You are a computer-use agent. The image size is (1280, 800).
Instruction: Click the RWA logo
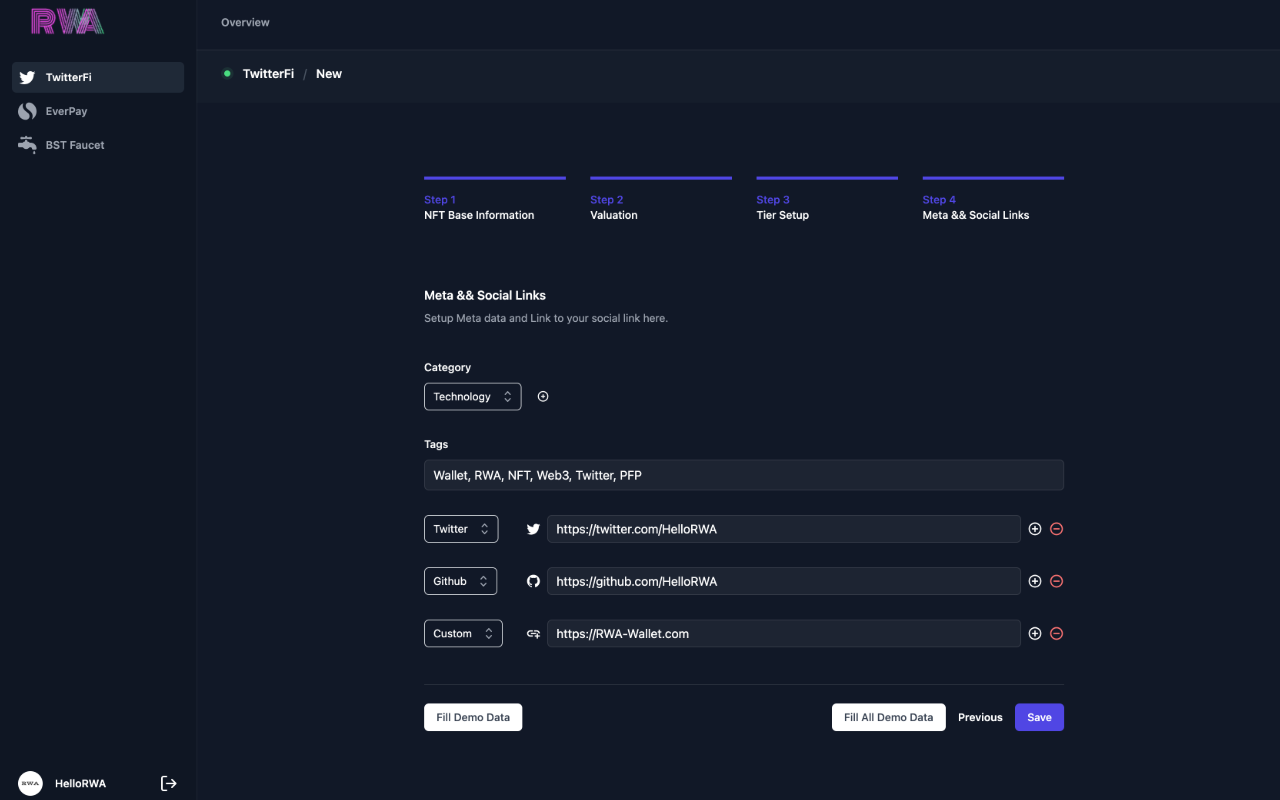click(66, 21)
